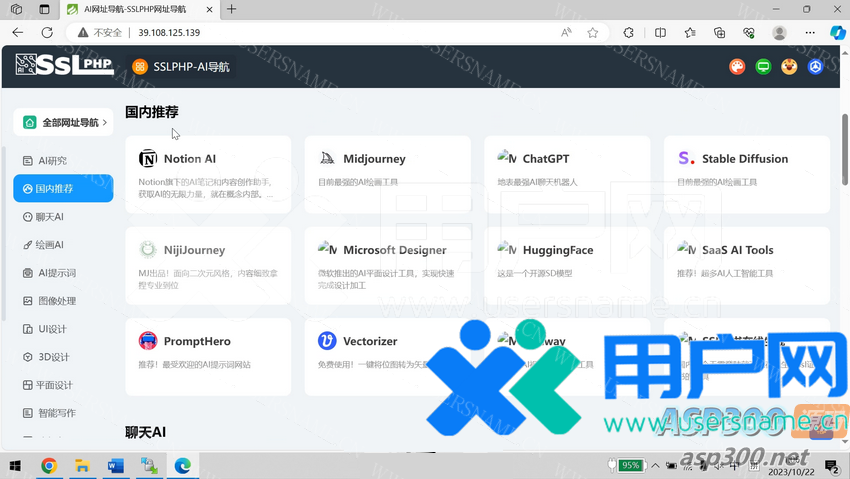The height and width of the screenshot is (479, 850).
Task: Select the AI网址导航-SSLPHP网址导航 tab
Action: [140, 9]
